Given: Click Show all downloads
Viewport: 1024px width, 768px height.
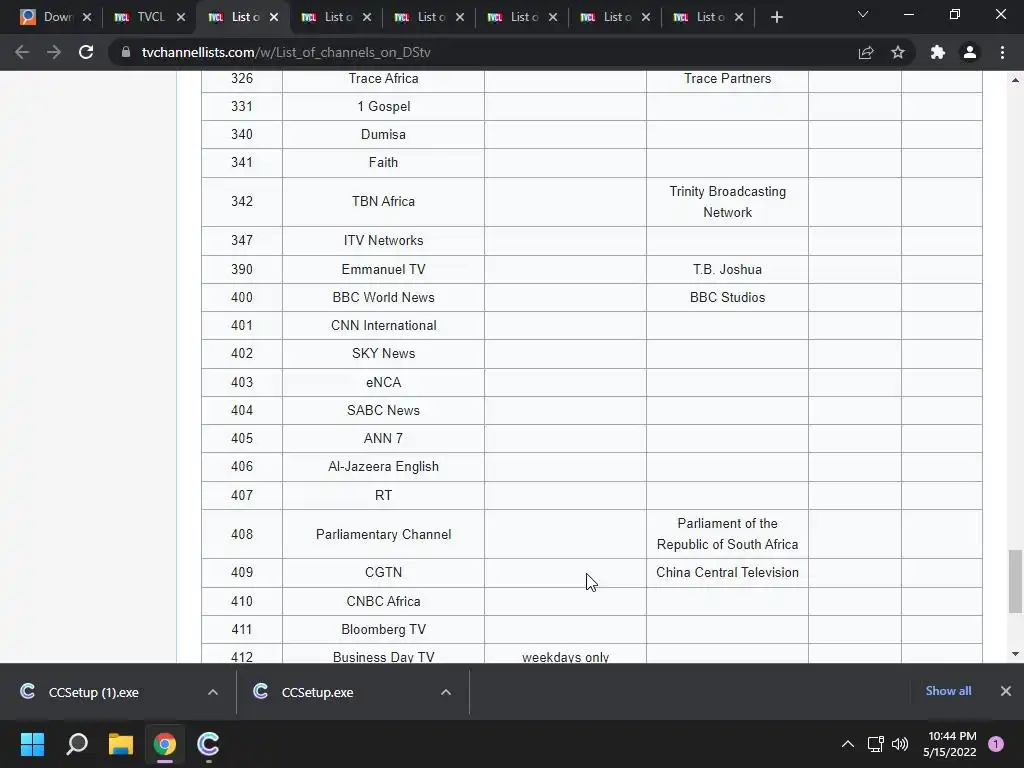Looking at the screenshot, I should [948, 691].
